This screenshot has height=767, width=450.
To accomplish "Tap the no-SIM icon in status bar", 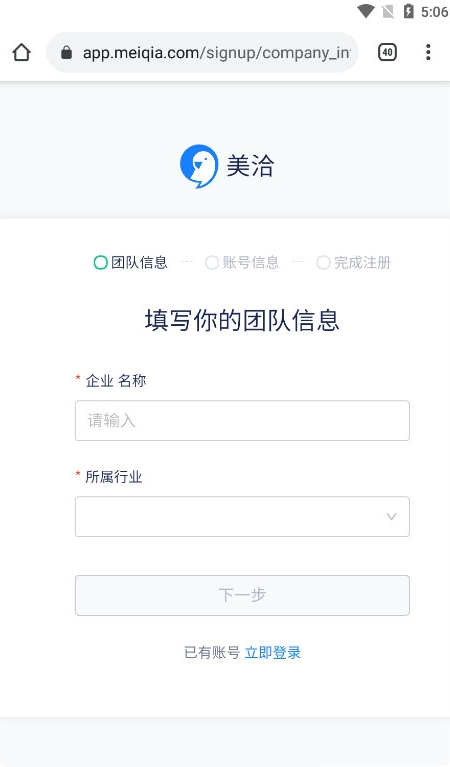I will [388, 11].
